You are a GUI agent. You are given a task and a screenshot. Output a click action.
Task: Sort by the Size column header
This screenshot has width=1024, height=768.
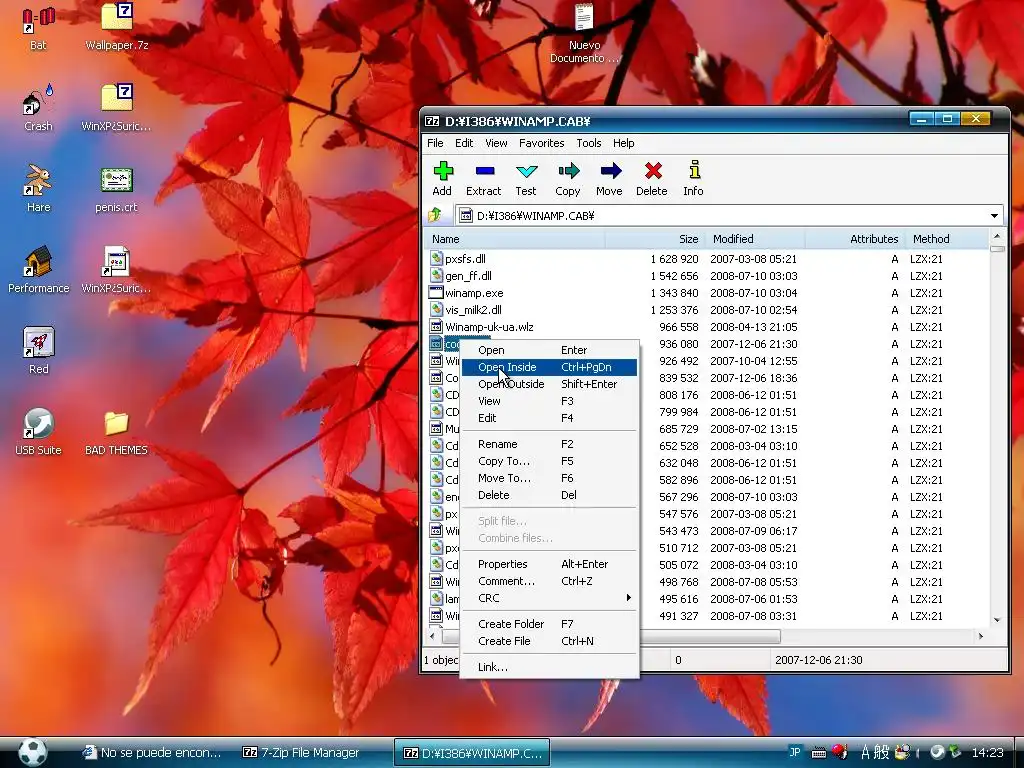point(656,239)
